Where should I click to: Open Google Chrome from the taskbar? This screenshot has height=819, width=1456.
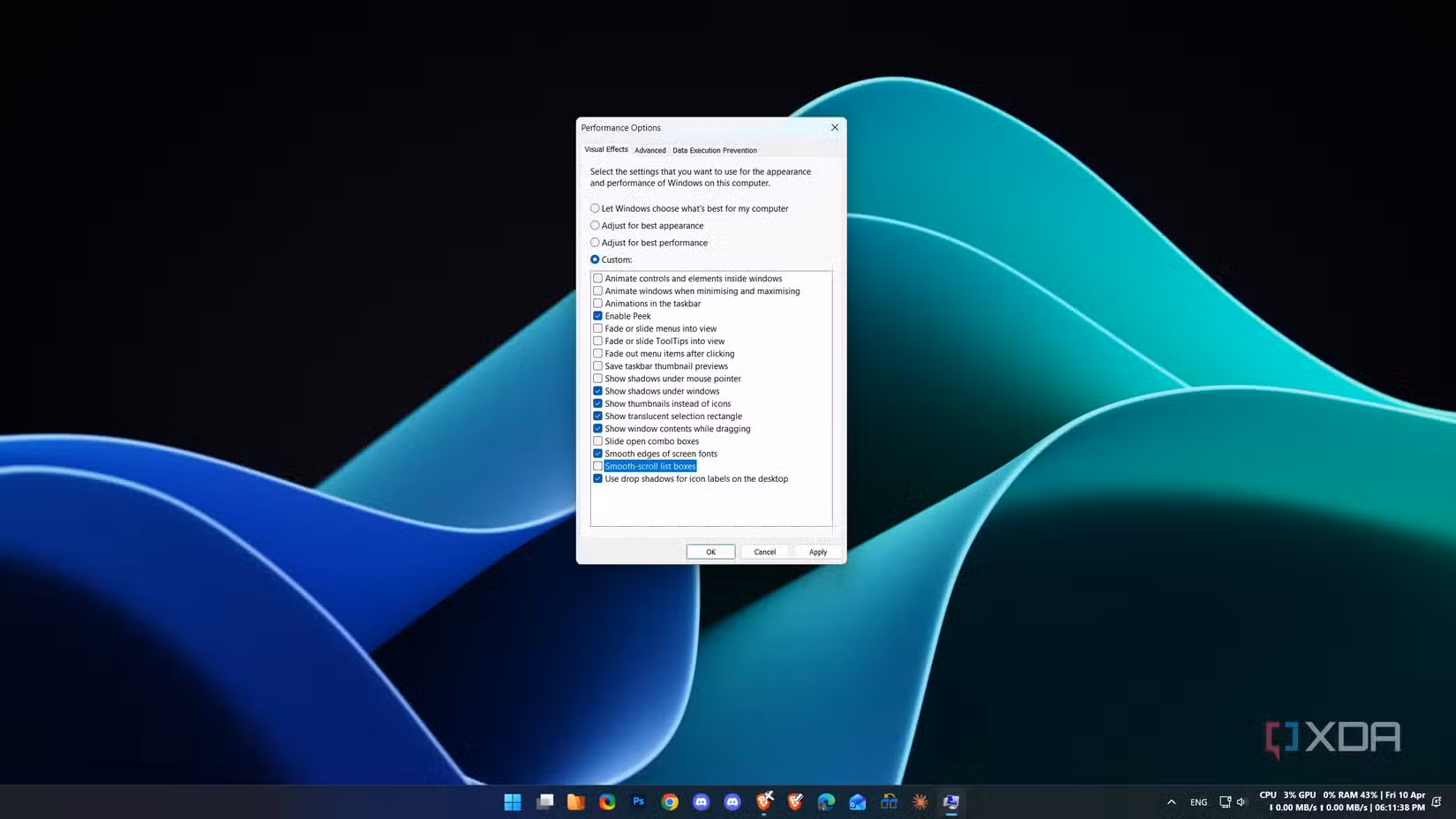pyautogui.click(x=670, y=801)
